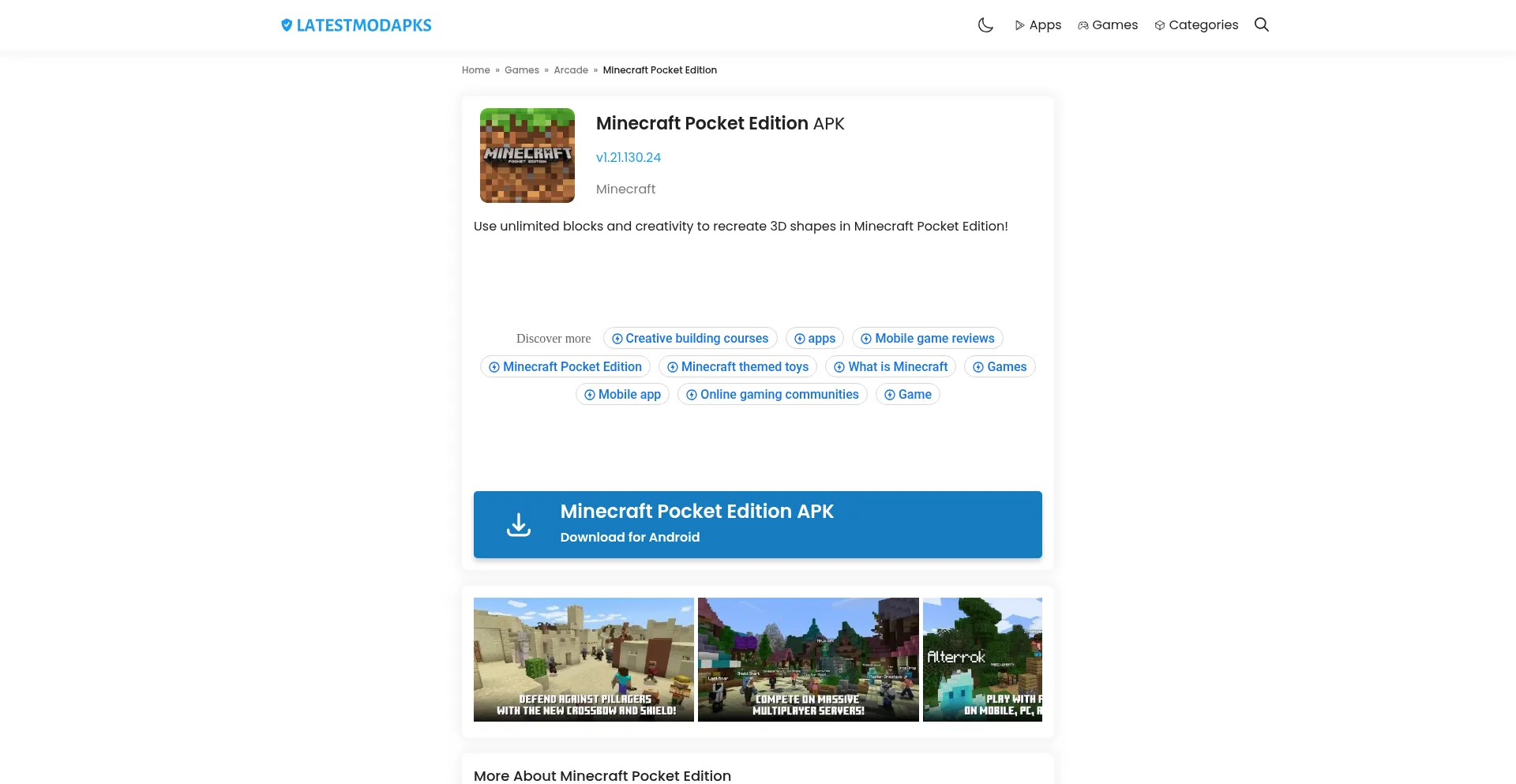Screen dimensions: 1516x784
Task: Open the multiplayer servers screenshot
Action: pos(809,659)
